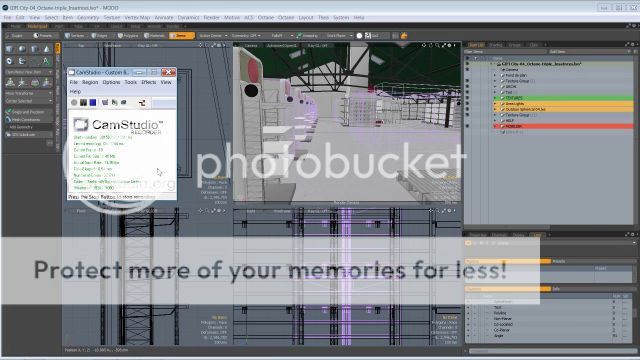The width and height of the screenshot is (640, 360).
Task: Activate the highlighted Items selection mode
Action: tap(182, 36)
